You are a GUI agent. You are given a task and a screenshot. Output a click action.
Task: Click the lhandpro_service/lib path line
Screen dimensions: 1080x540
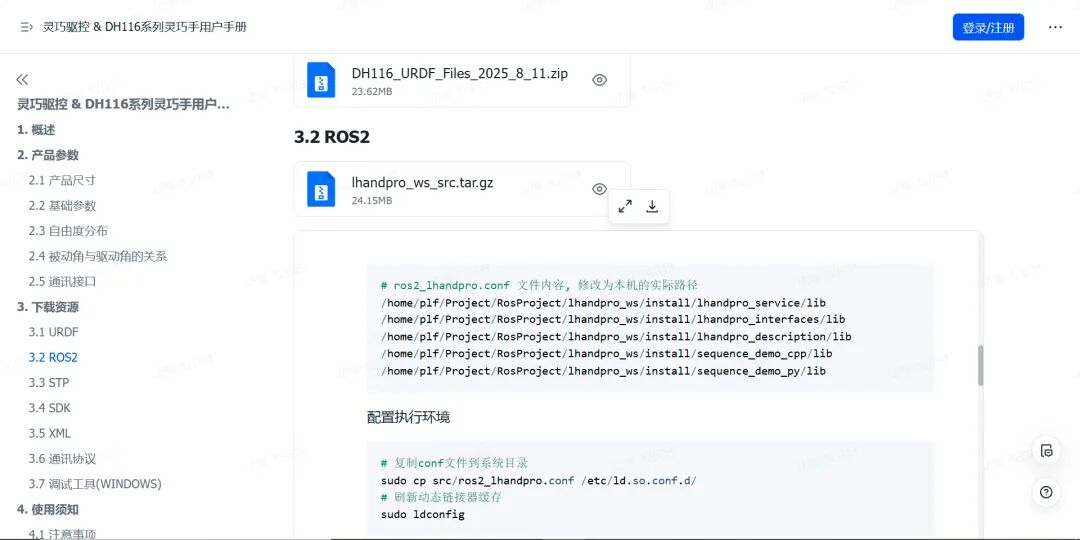603,303
